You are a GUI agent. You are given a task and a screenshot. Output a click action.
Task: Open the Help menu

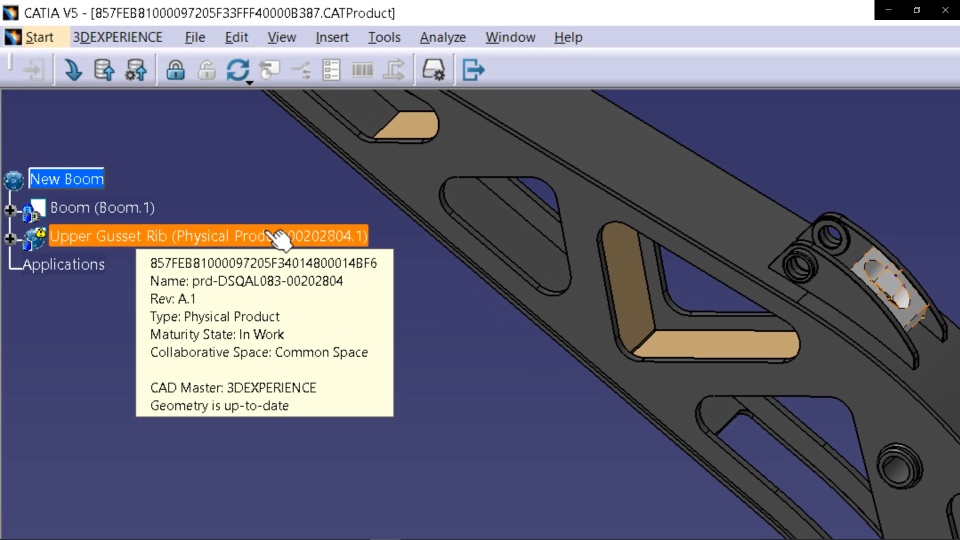click(x=568, y=37)
